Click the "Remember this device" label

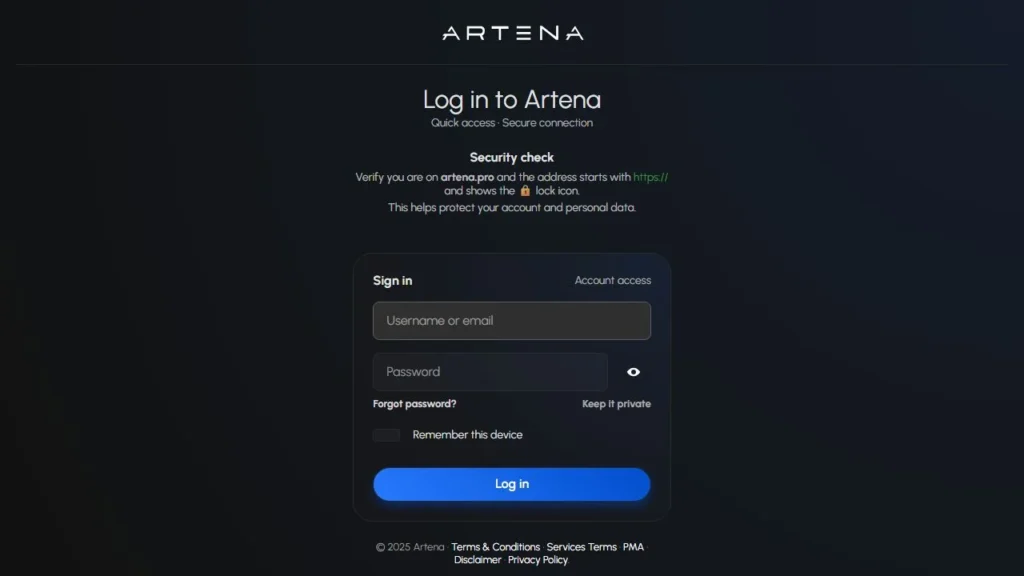(x=467, y=435)
